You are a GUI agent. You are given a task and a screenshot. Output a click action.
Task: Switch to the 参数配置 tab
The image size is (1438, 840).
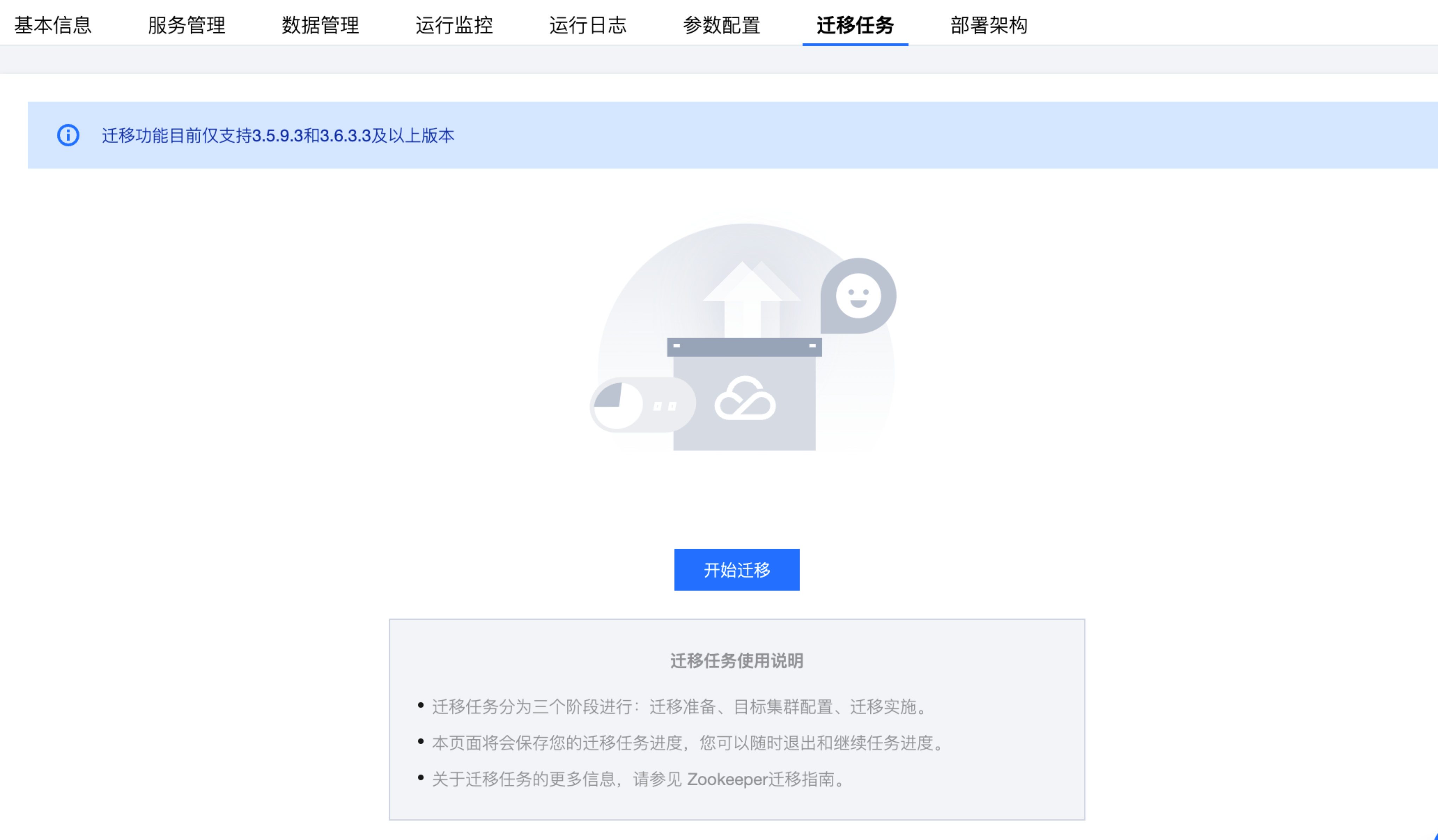[x=722, y=25]
